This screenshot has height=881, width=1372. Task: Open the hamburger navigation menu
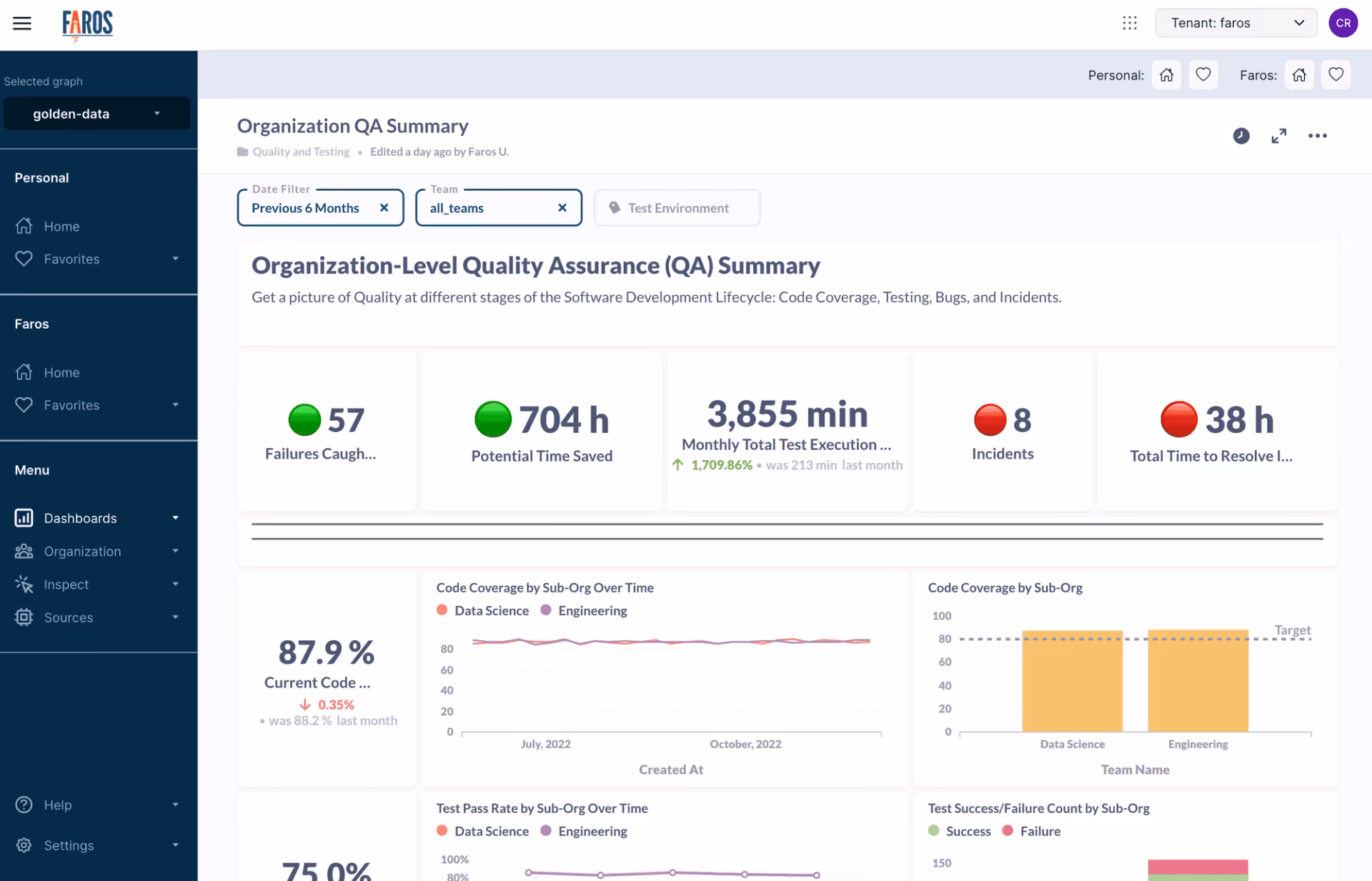tap(22, 23)
